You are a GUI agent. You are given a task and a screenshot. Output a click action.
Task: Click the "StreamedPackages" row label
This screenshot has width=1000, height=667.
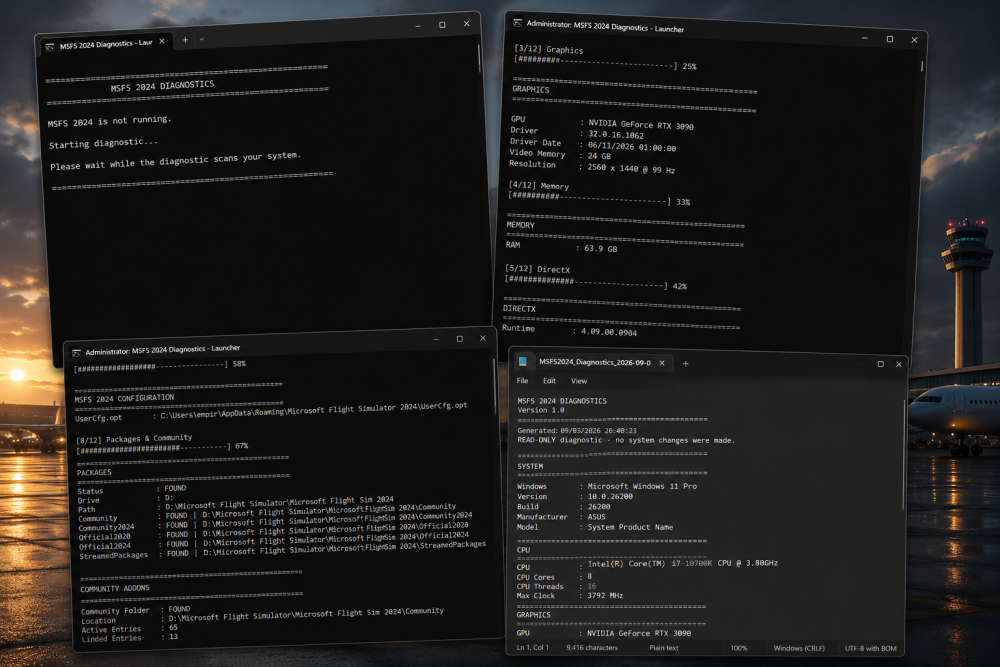point(113,555)
